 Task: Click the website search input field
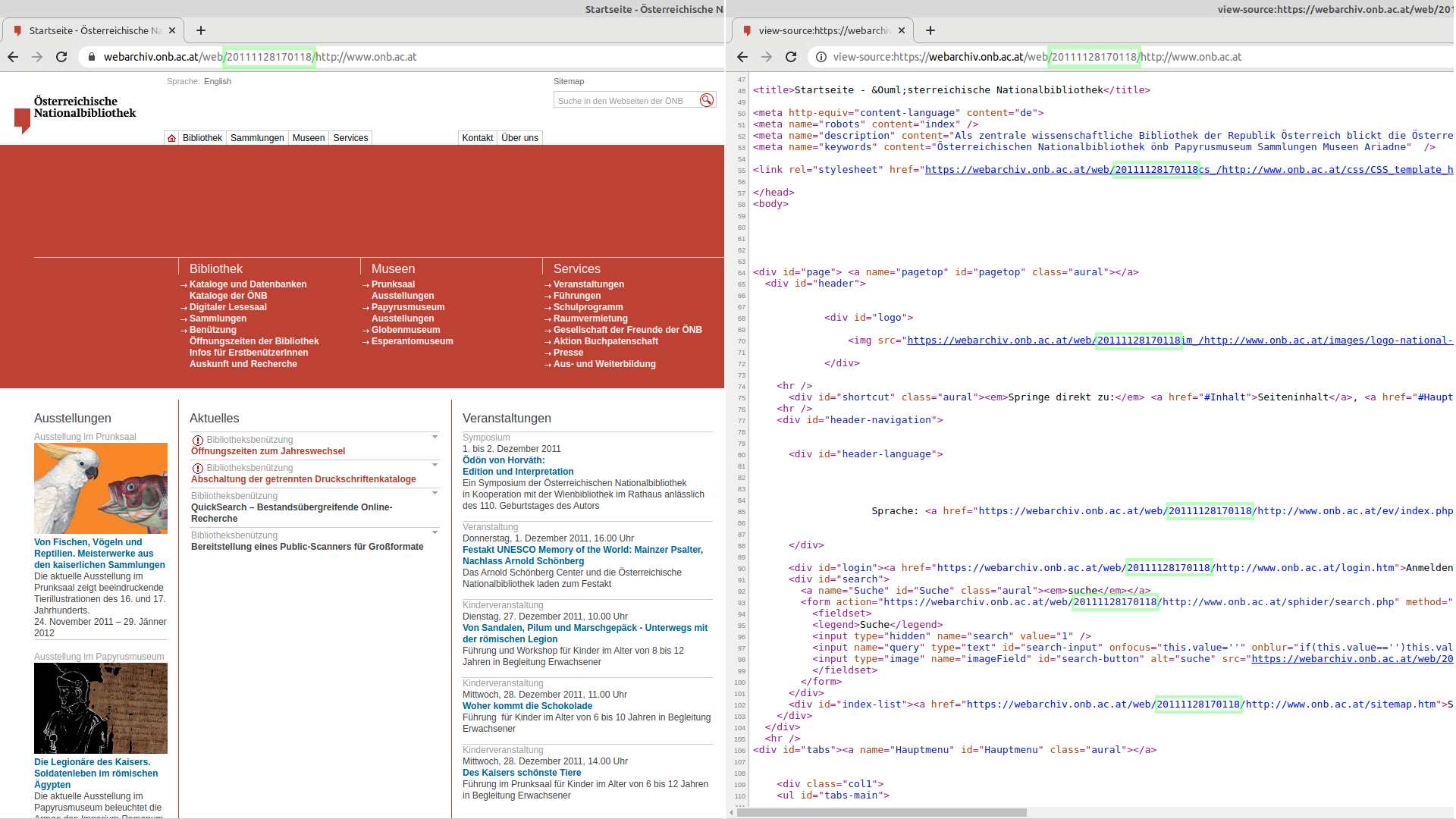point(626,100)
